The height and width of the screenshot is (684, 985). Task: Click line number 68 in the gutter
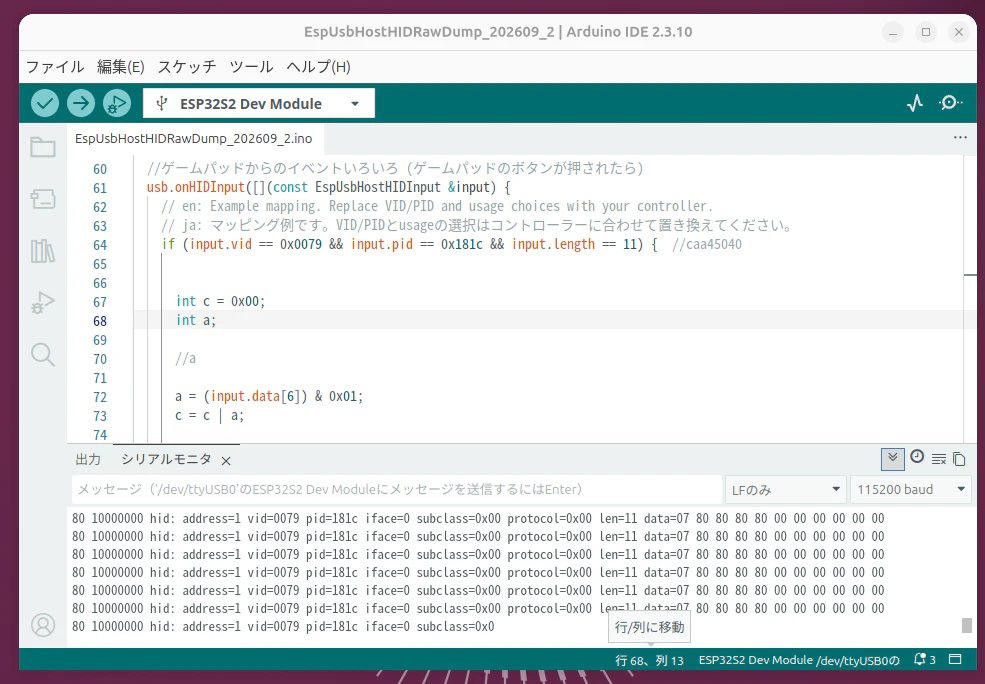point(100,321)
